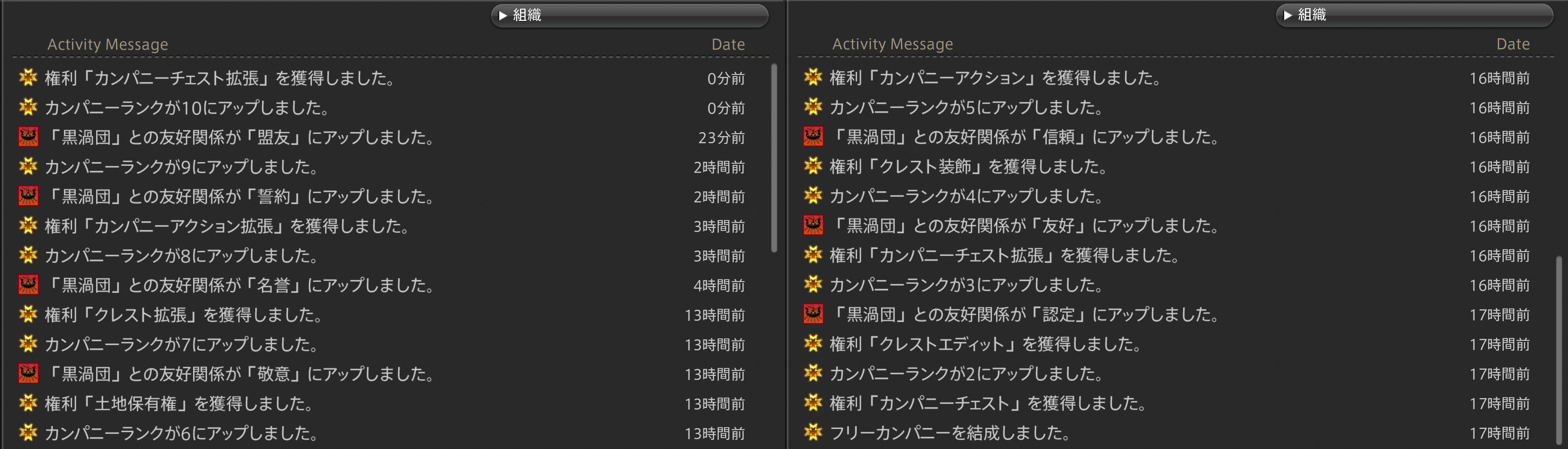Click star icon beside カンパニーランクが10 message
This screenshot has height=449, width=1568.
click(28, 107)
